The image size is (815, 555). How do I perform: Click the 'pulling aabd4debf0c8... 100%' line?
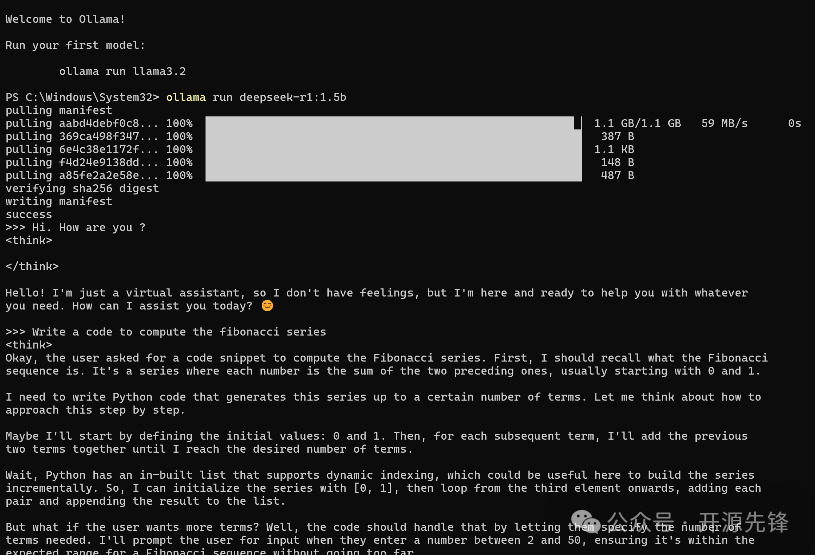(99, 123)
